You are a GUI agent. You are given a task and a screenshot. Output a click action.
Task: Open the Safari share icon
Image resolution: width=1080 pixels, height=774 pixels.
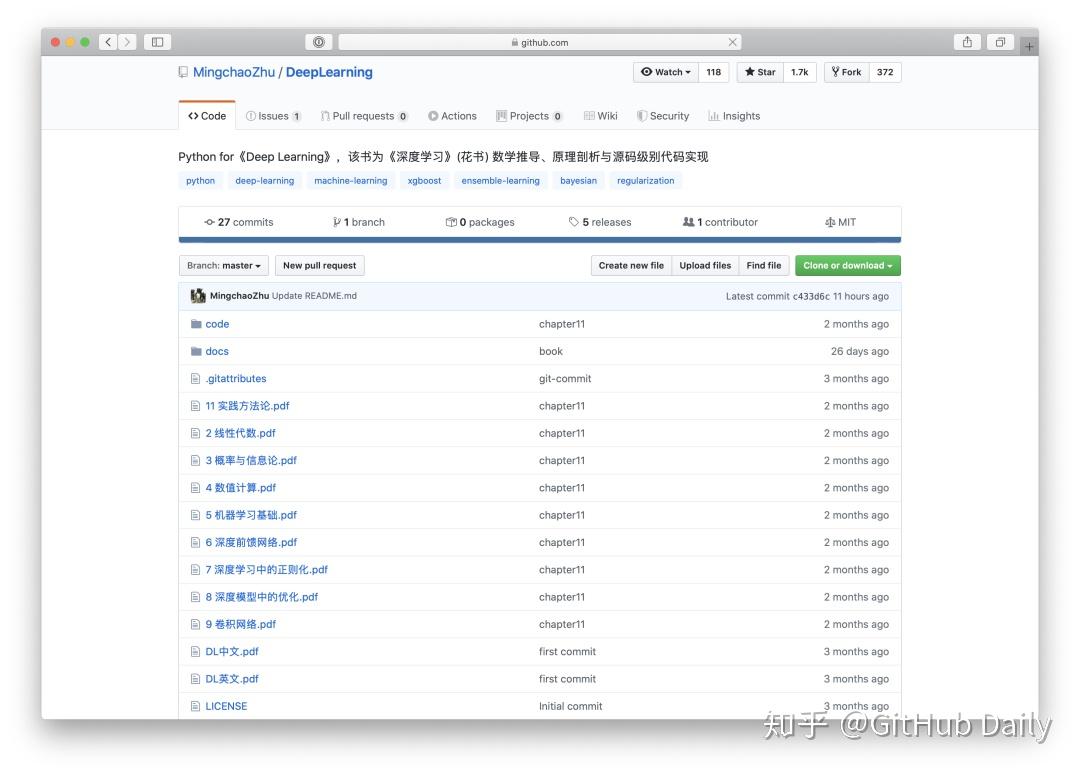[967, 42]
